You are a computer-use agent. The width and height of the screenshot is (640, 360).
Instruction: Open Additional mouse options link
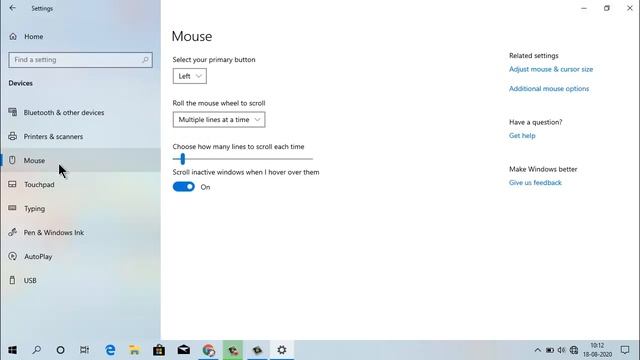point(549,89)
